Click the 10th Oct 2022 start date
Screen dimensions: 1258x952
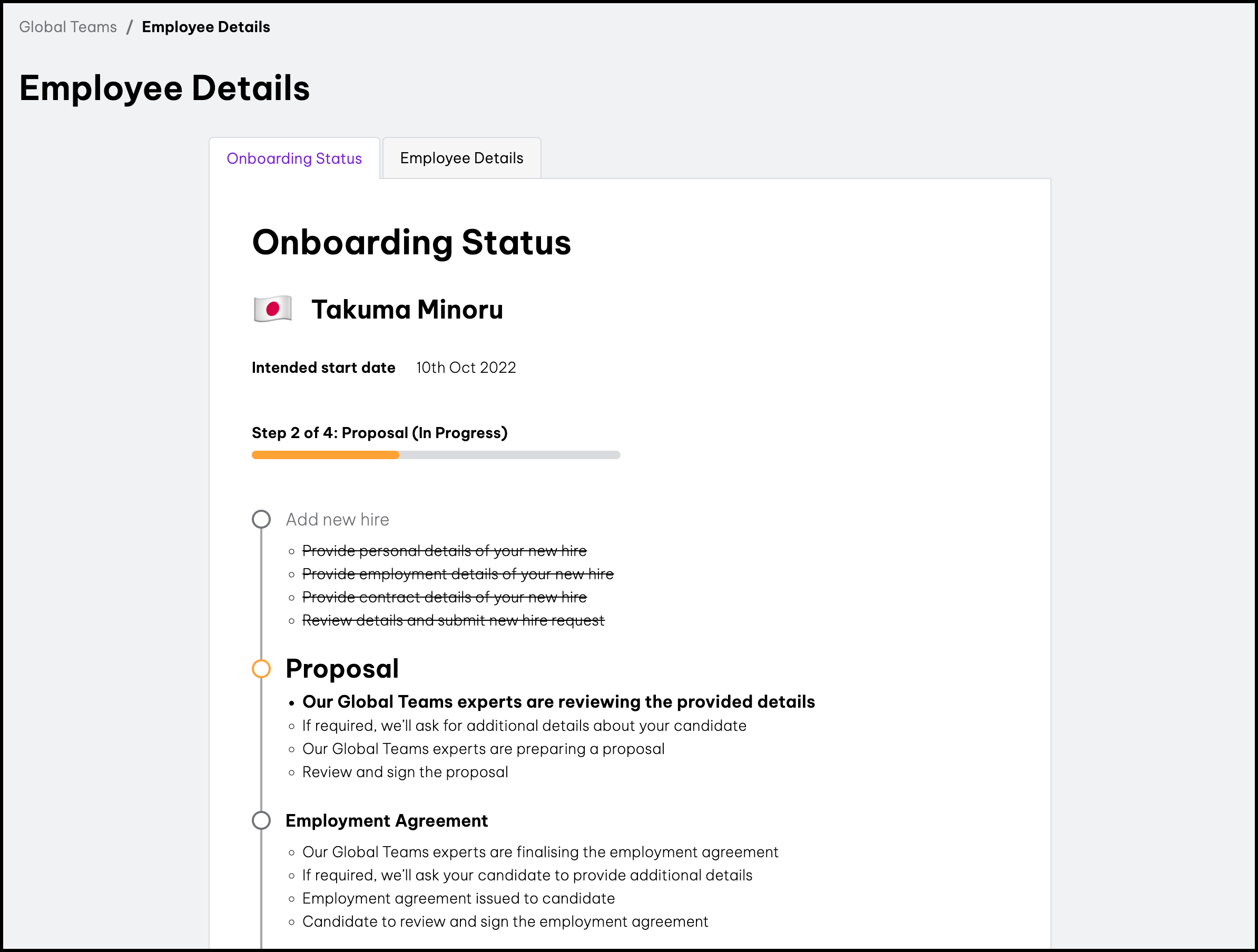click(466, 368)
